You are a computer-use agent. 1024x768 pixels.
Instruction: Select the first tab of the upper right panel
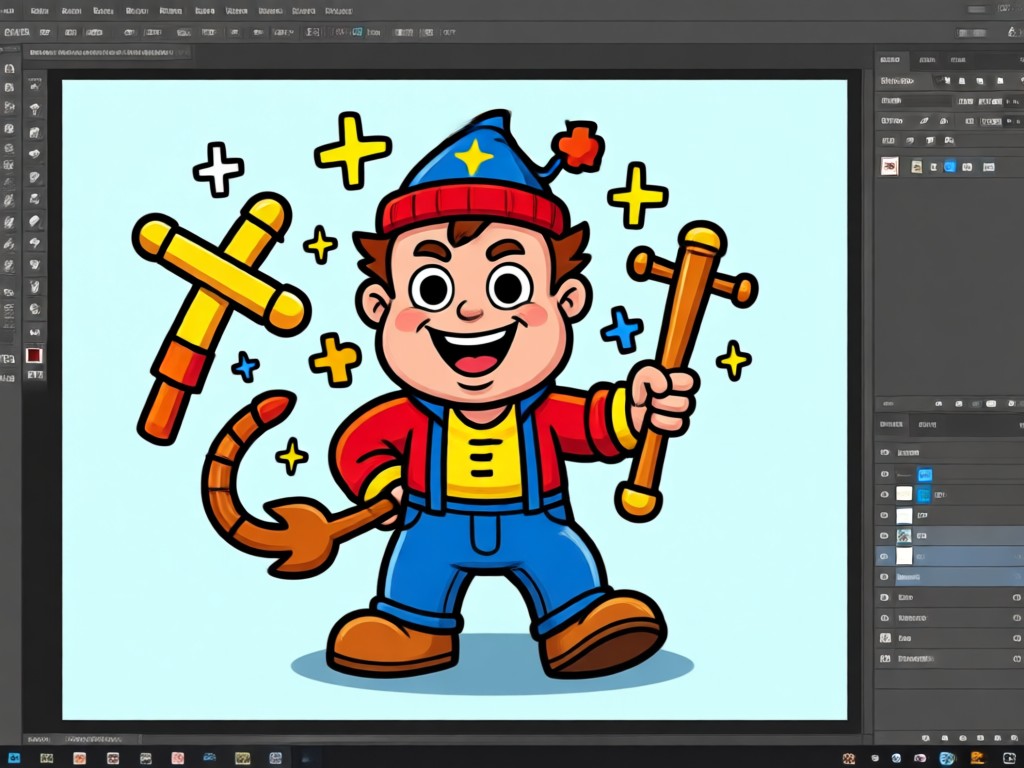tap(889, 59)
